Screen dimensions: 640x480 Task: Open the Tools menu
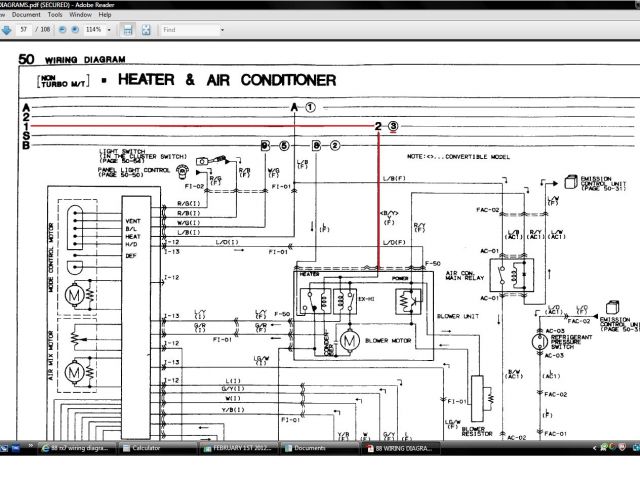(55, 15)
